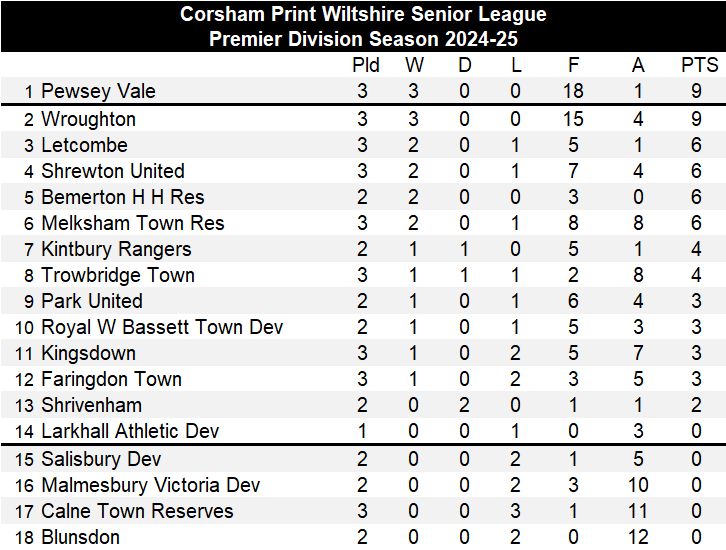Click Pewsey Vale's goals-for value 18
Screen dimensions: 726x550
[x=573, y=92]
